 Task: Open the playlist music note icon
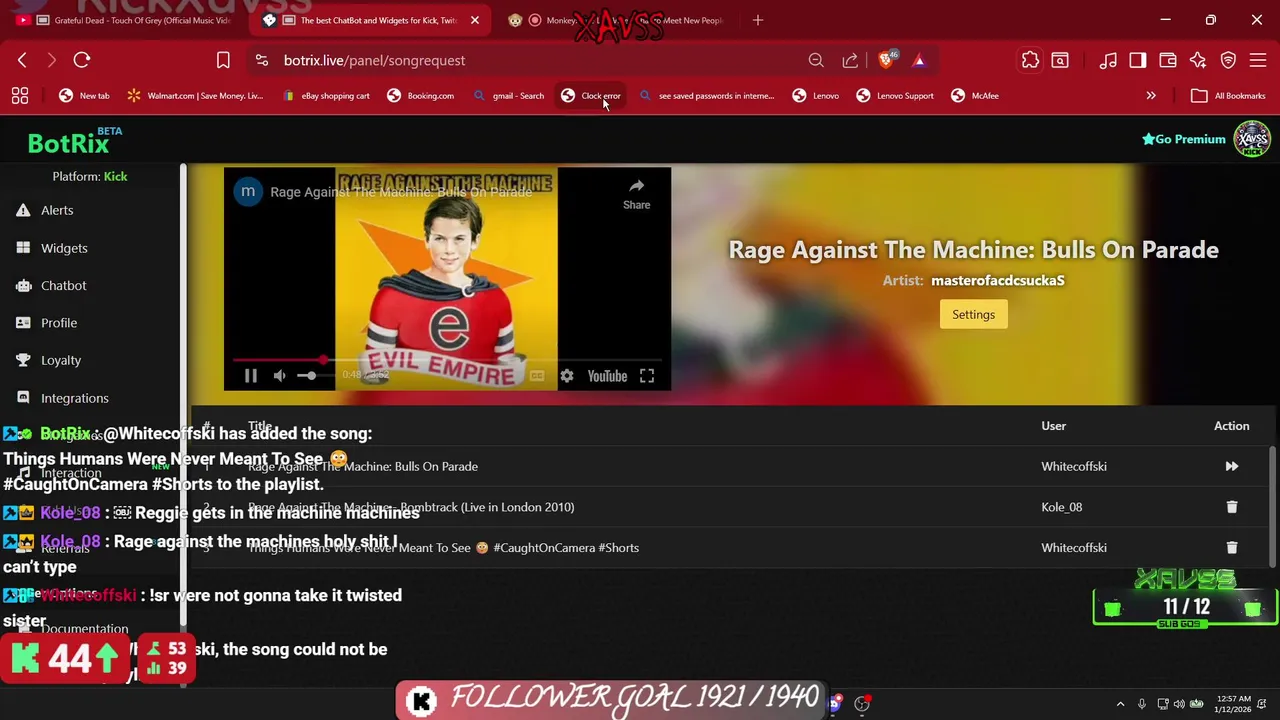coord(1108,60)
